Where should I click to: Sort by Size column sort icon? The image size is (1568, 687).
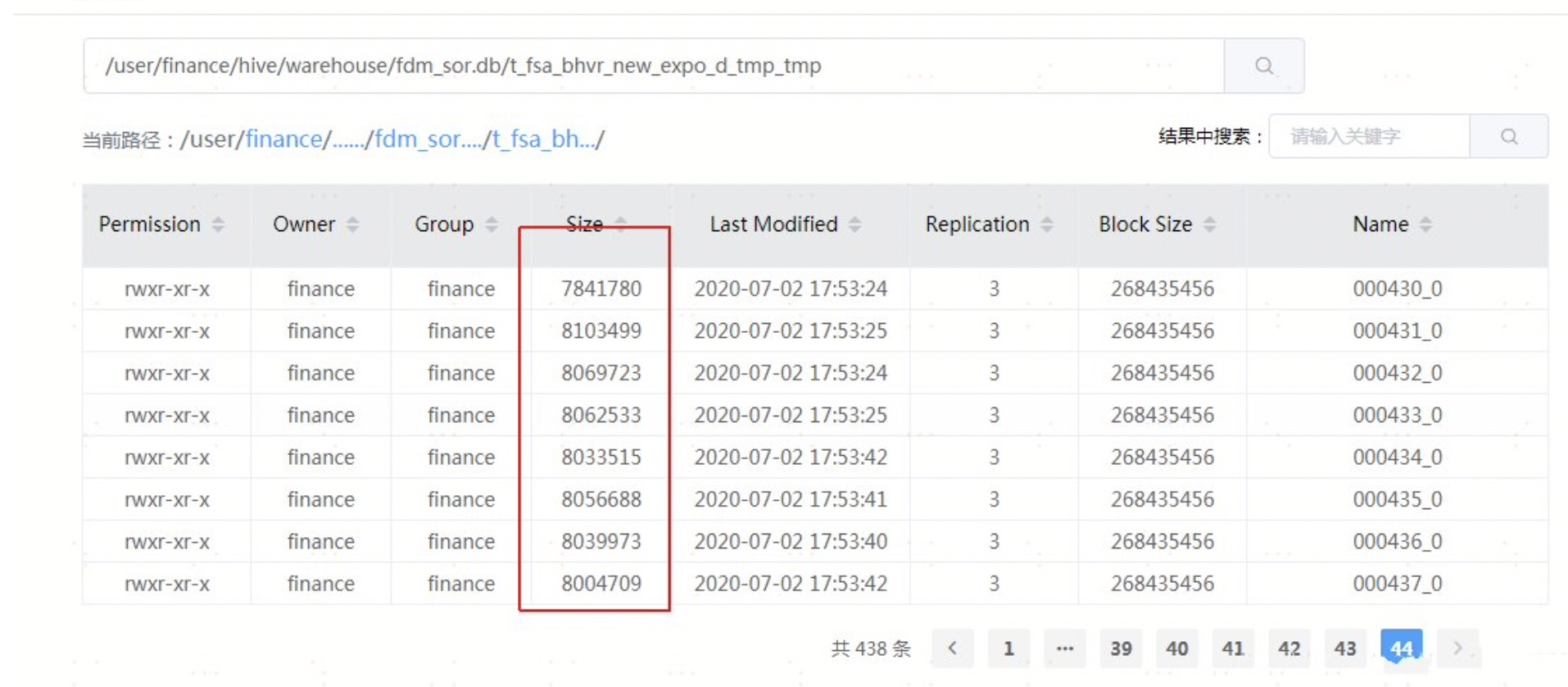[x=621, y=224]
